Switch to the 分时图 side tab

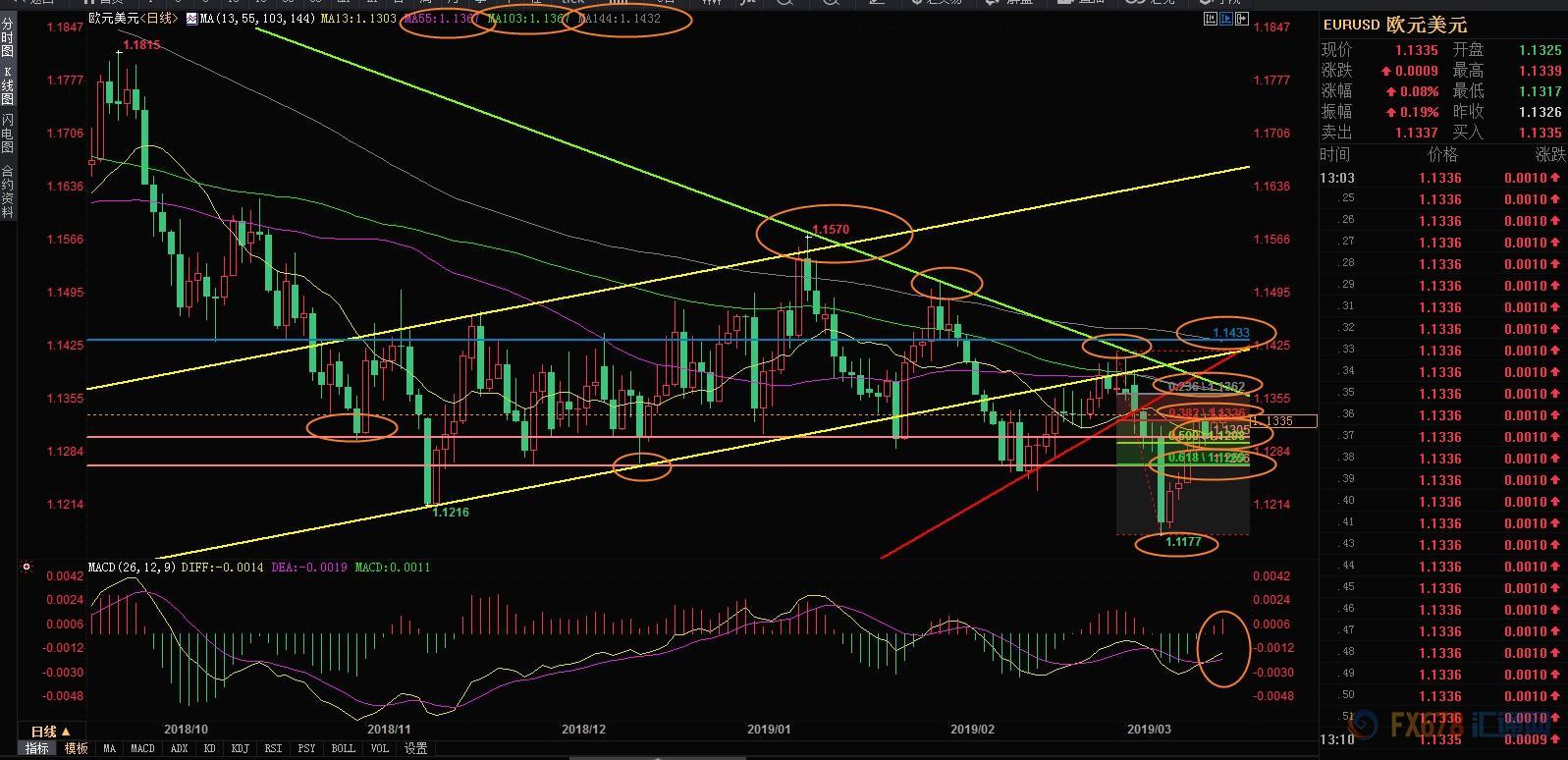pyautogui.click(x=8, y=37)
